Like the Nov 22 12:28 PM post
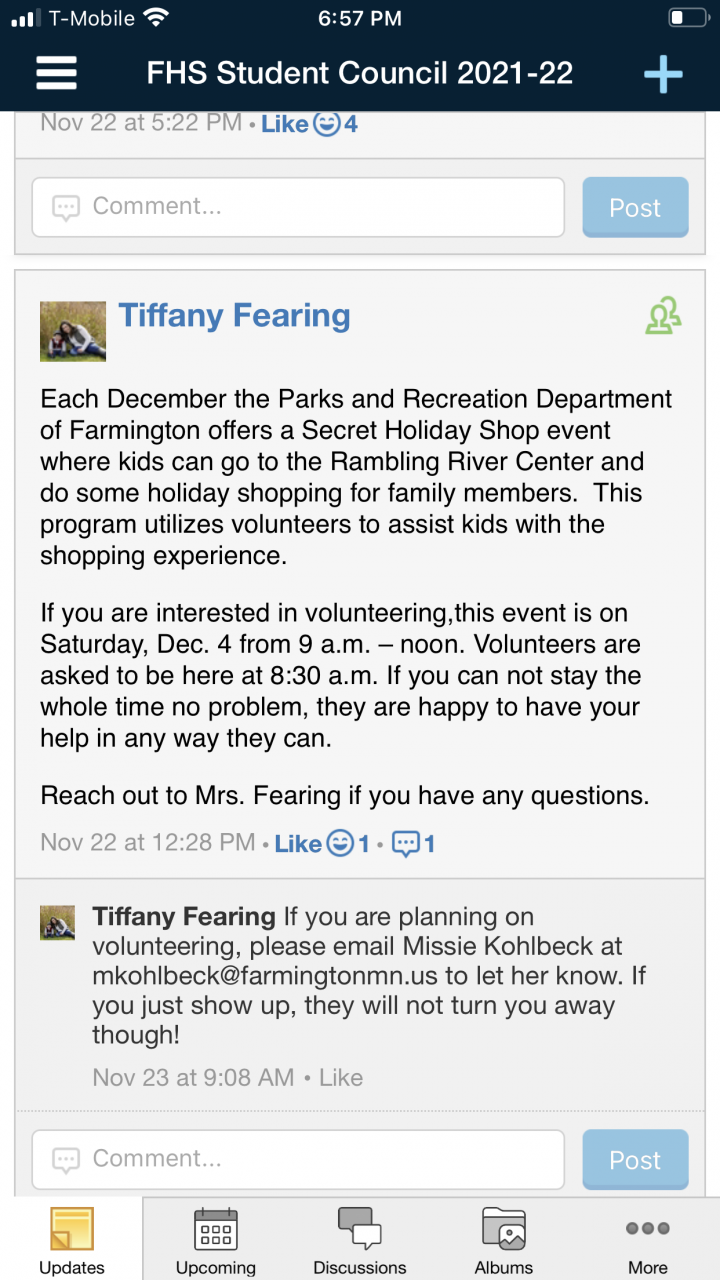720x1280 pixels. 297,844
